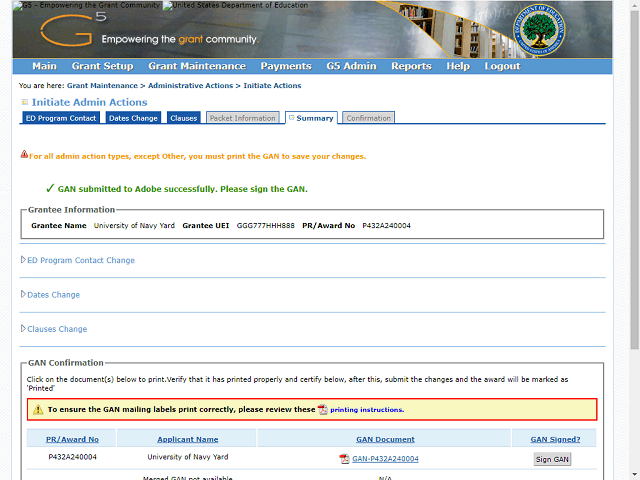Viewport: 640px width, 480px height.
Task: Click the red alert icon beside admin action warning
Action: tap(24, 154)
